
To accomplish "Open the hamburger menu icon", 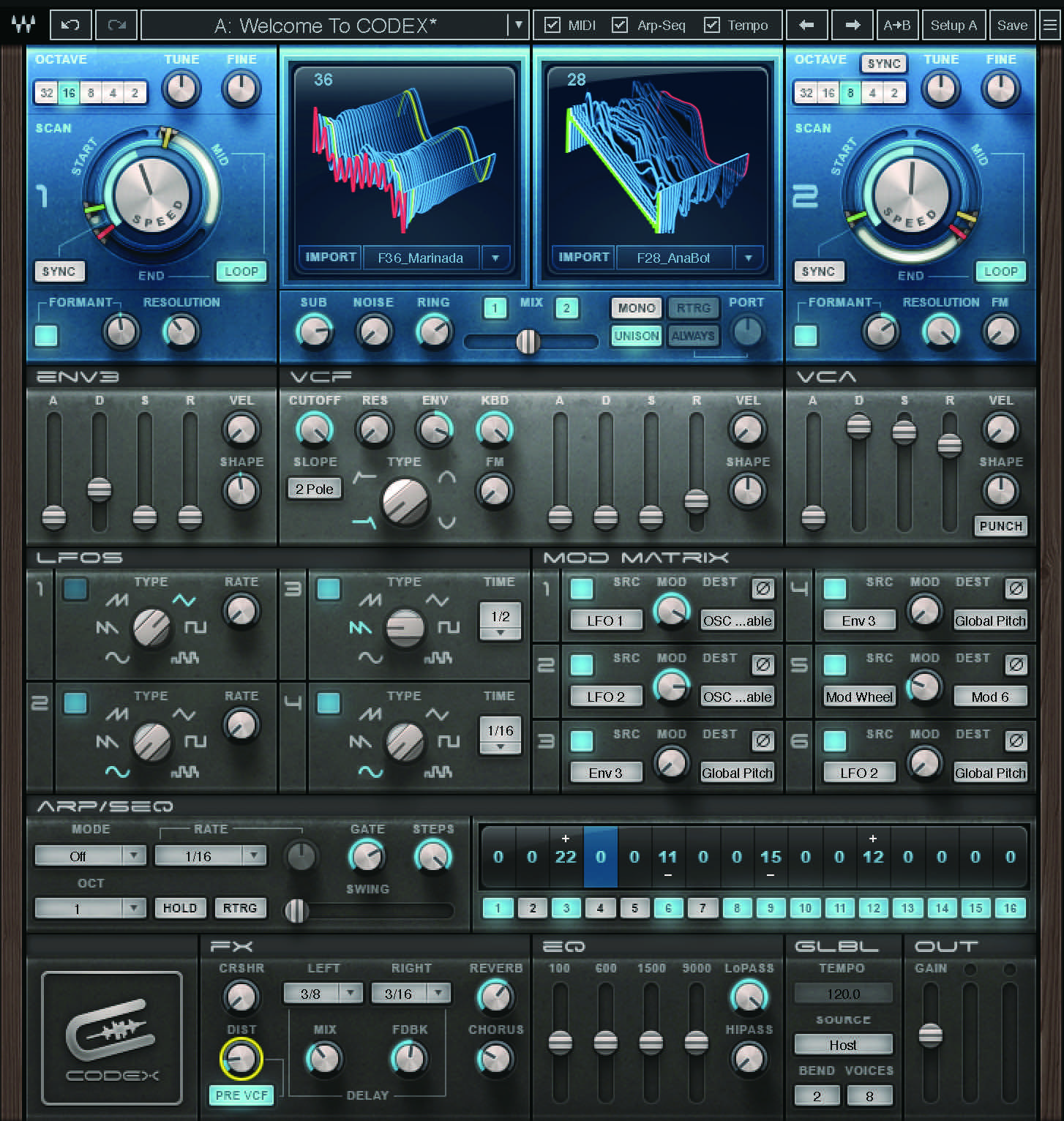I will [1049, 24].
